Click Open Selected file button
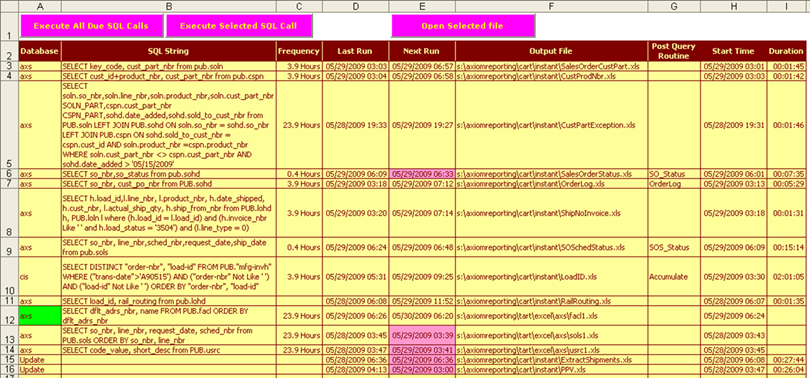 click(462, 26)
